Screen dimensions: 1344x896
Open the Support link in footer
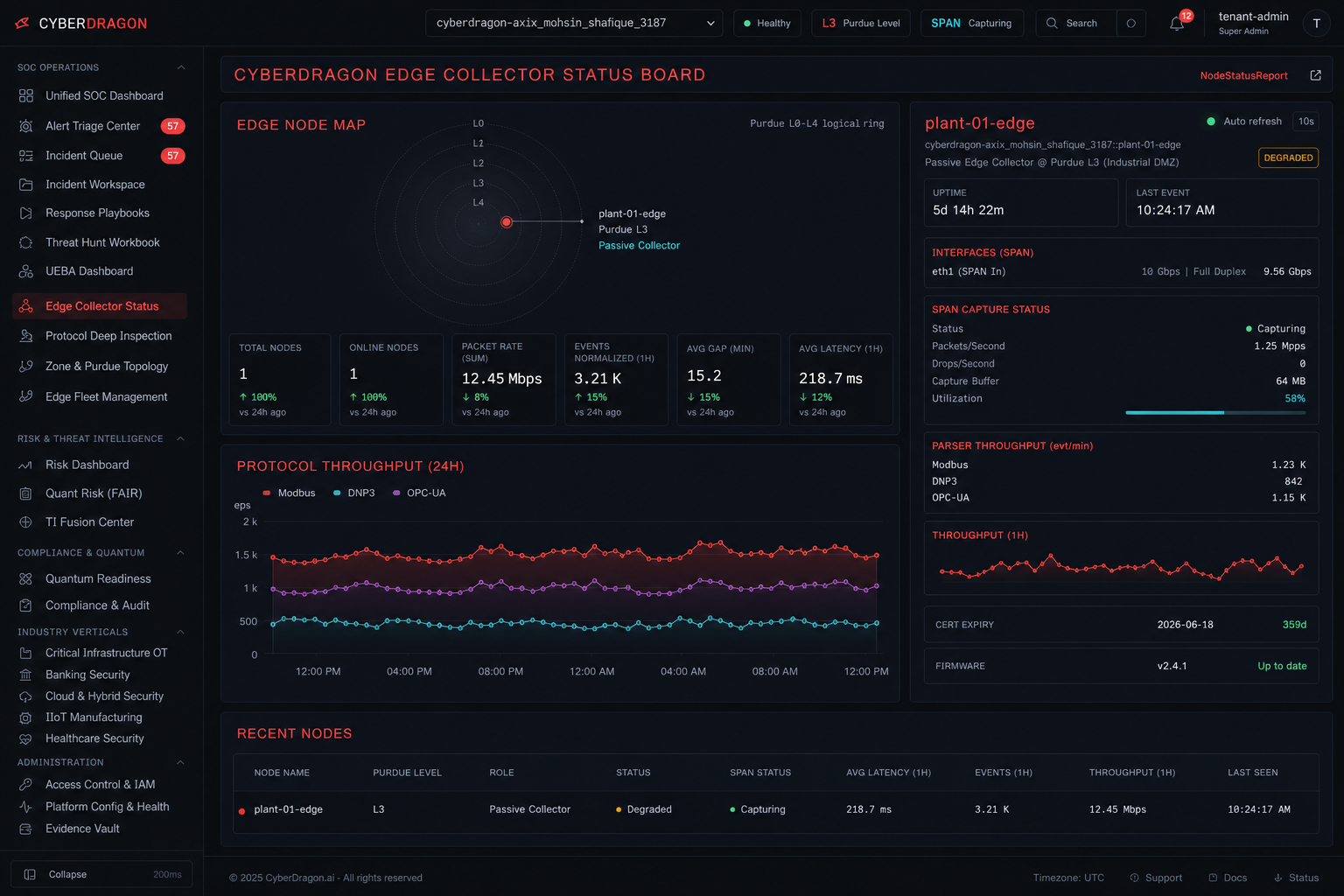pos(1156,878)
